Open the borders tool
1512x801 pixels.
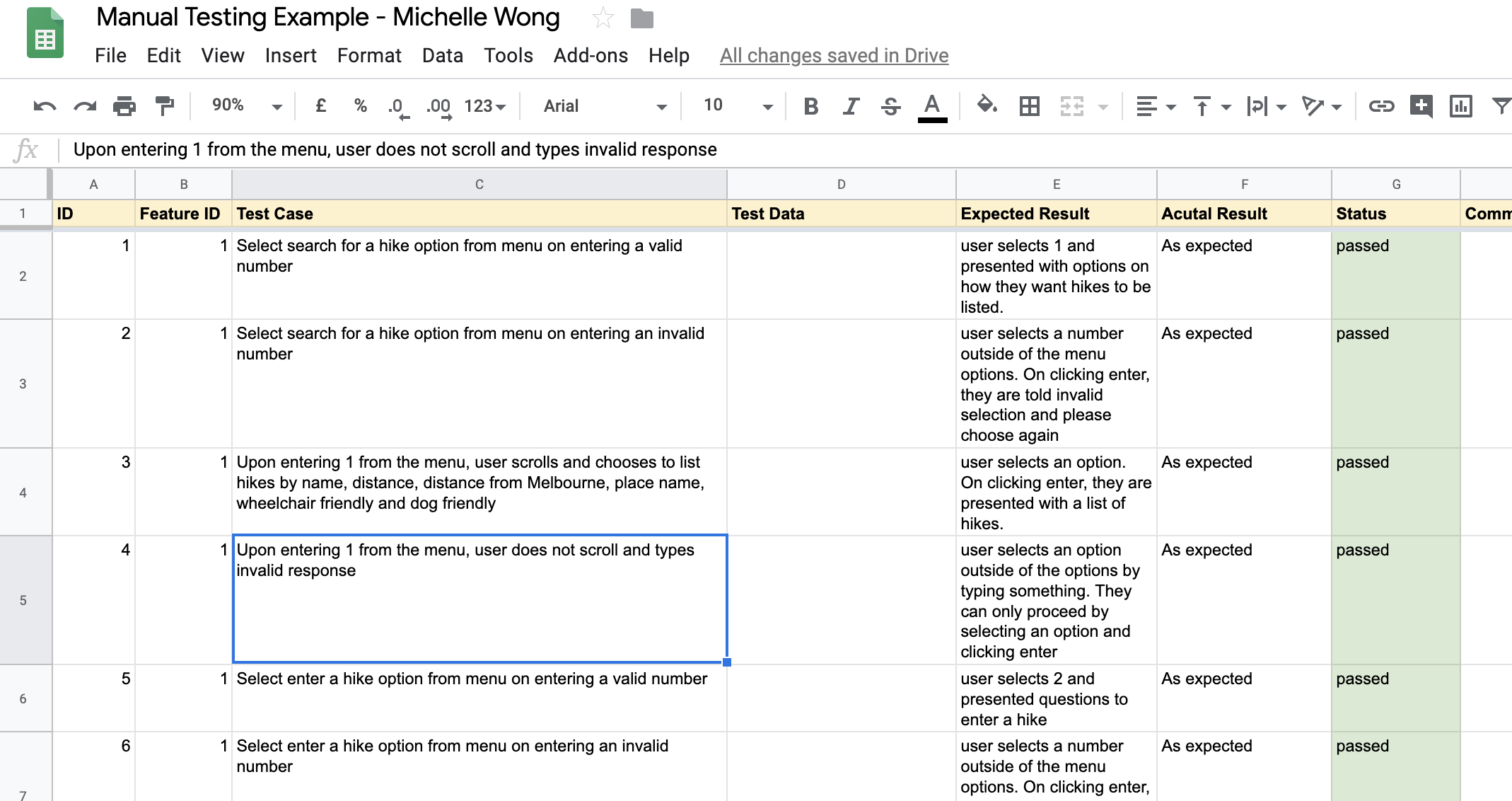pyautogui.click(x=1029, y=106)
